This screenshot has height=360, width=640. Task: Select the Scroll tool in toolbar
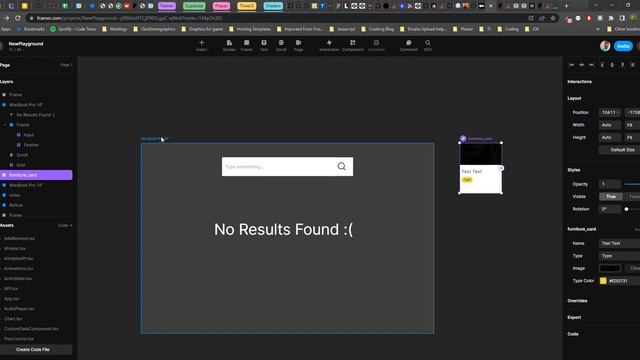point(281,45)
